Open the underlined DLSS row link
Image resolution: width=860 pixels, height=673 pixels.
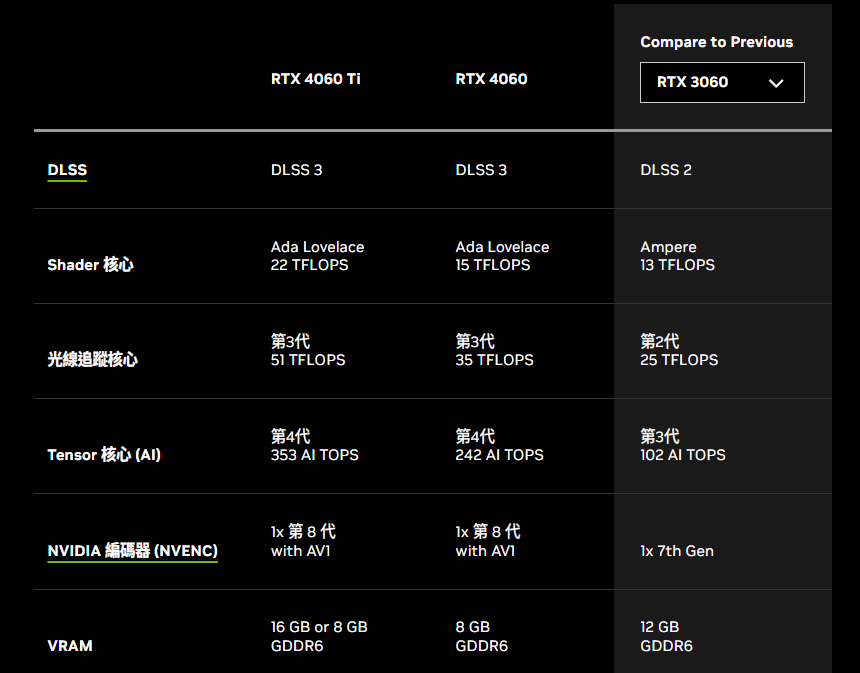[x=67, y=170]
